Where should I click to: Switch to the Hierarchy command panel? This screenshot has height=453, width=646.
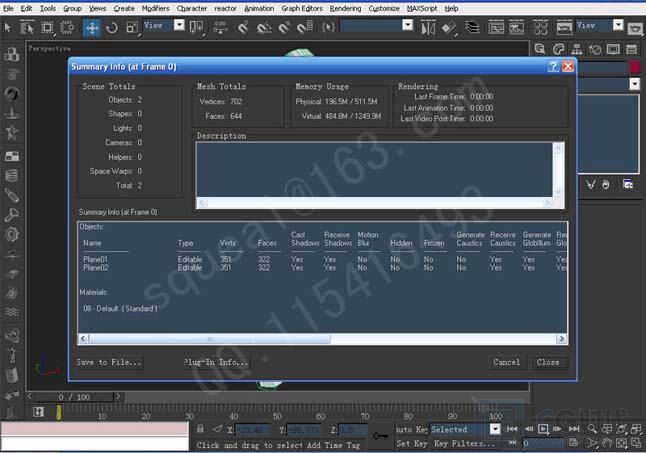tap(577, 49)
